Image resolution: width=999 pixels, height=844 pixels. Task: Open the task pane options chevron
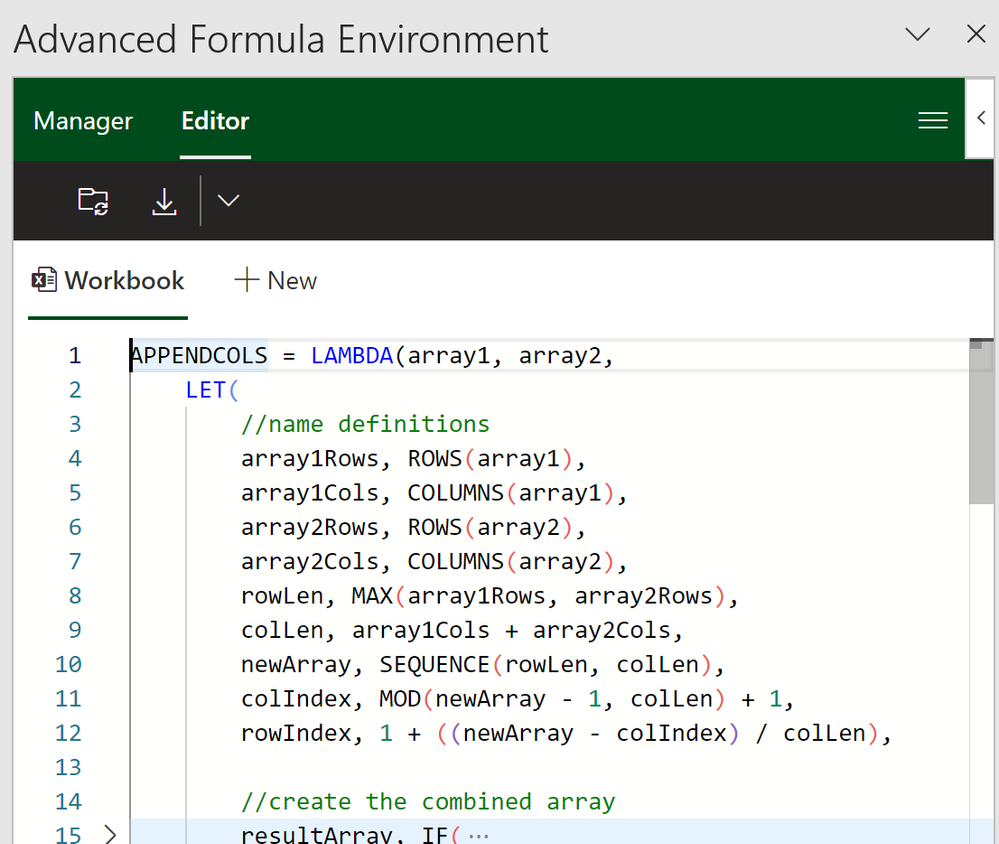click(x=916, y=35)
